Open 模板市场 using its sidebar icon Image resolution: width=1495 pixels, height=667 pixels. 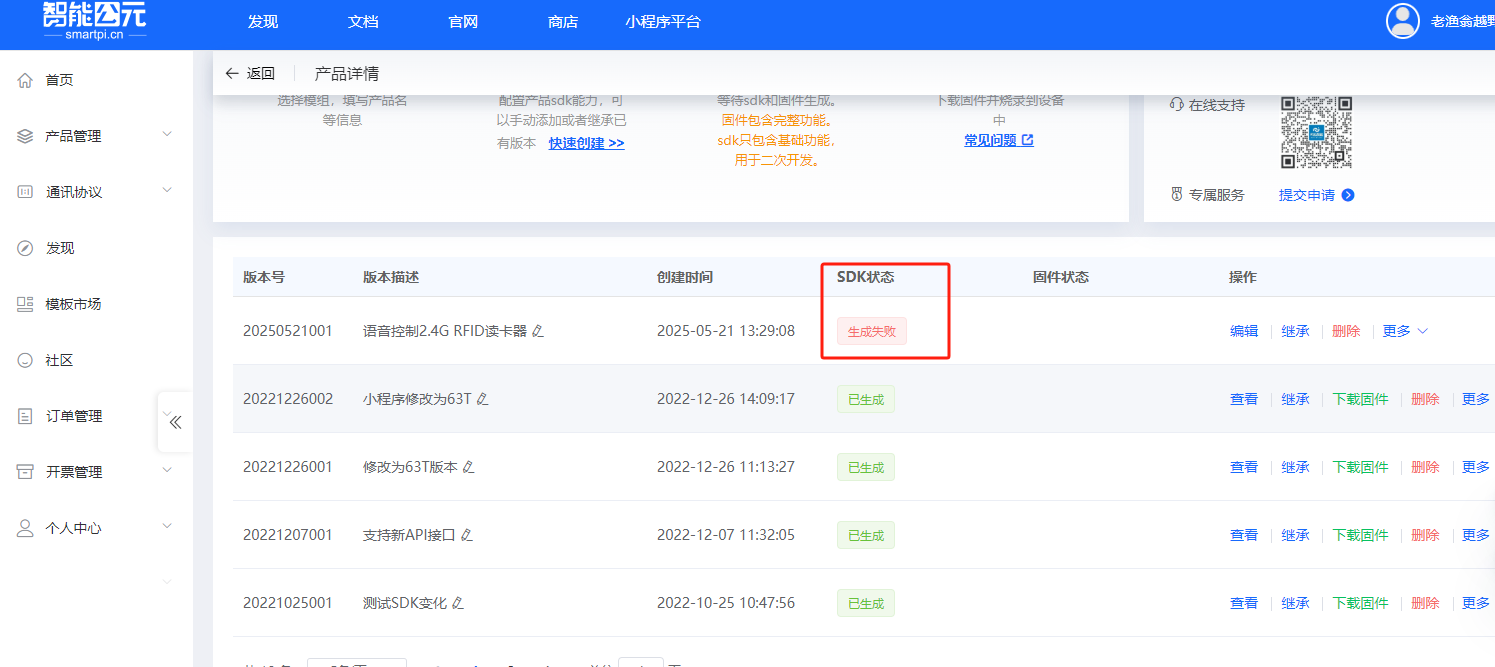24,303
